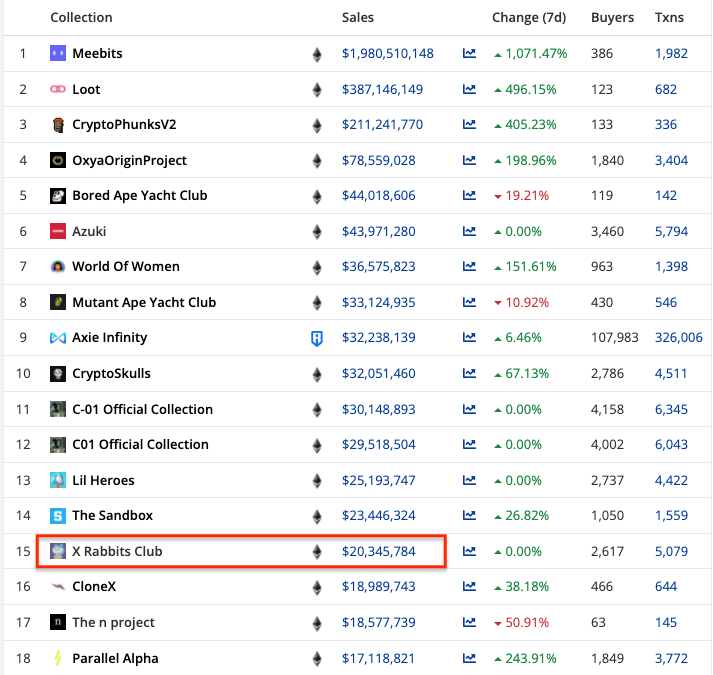Click the Bored Ape Yacht Club avatar
Image resolution: width=713 pixels, height=675 pixels.
pos(58,196)
